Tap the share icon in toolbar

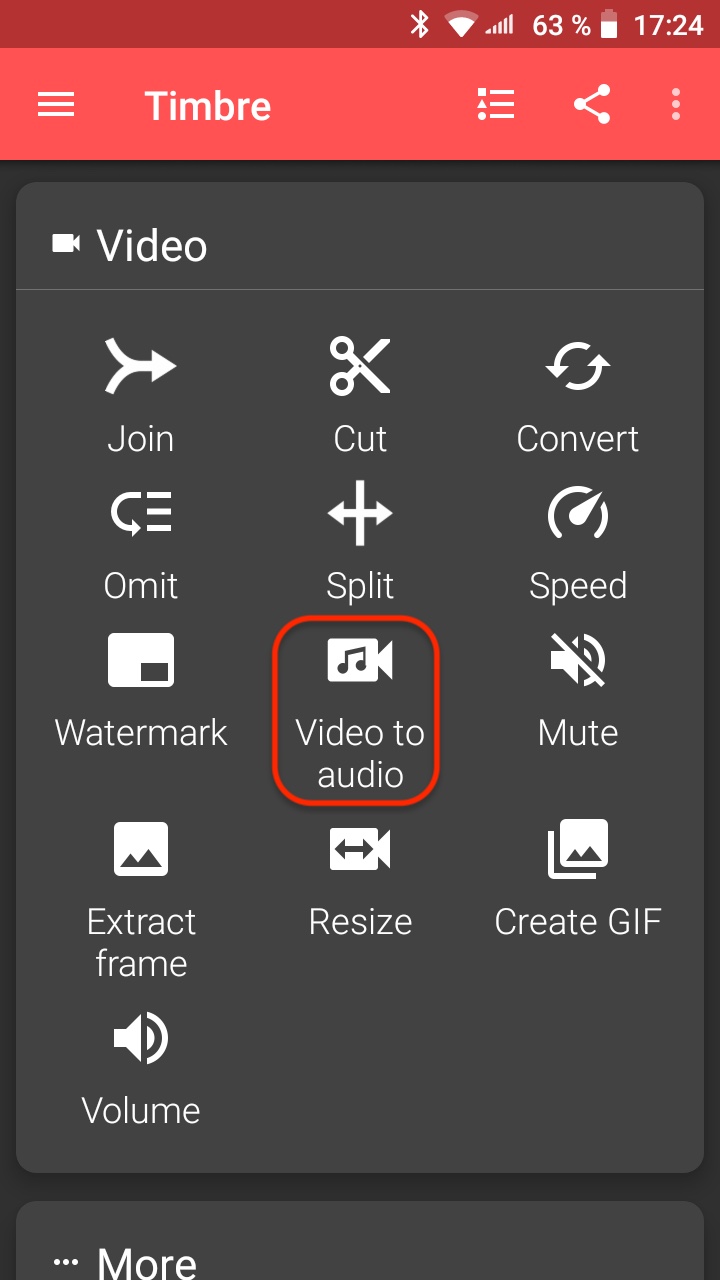(592, 105)
